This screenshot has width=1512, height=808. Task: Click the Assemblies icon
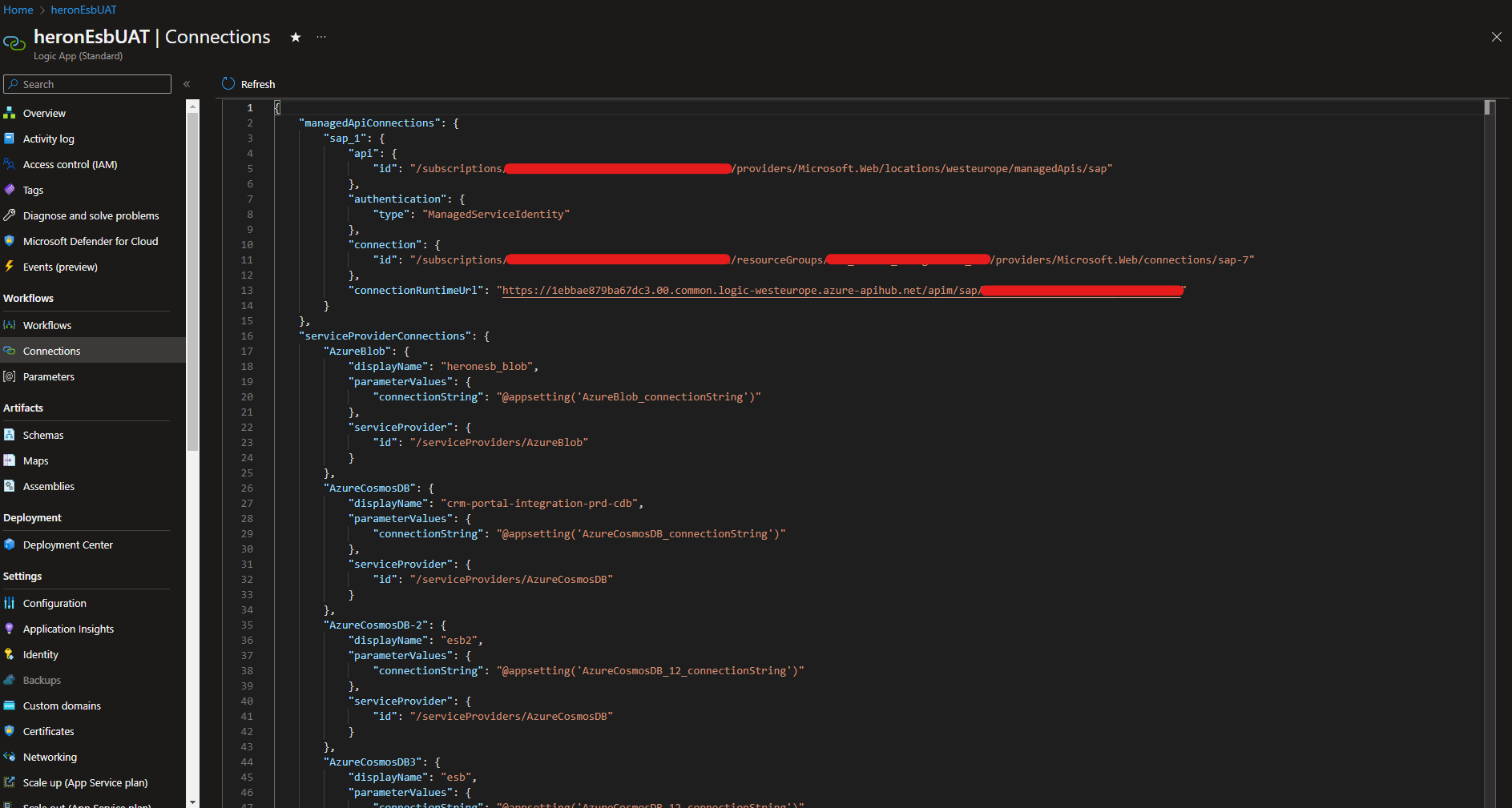10,486
